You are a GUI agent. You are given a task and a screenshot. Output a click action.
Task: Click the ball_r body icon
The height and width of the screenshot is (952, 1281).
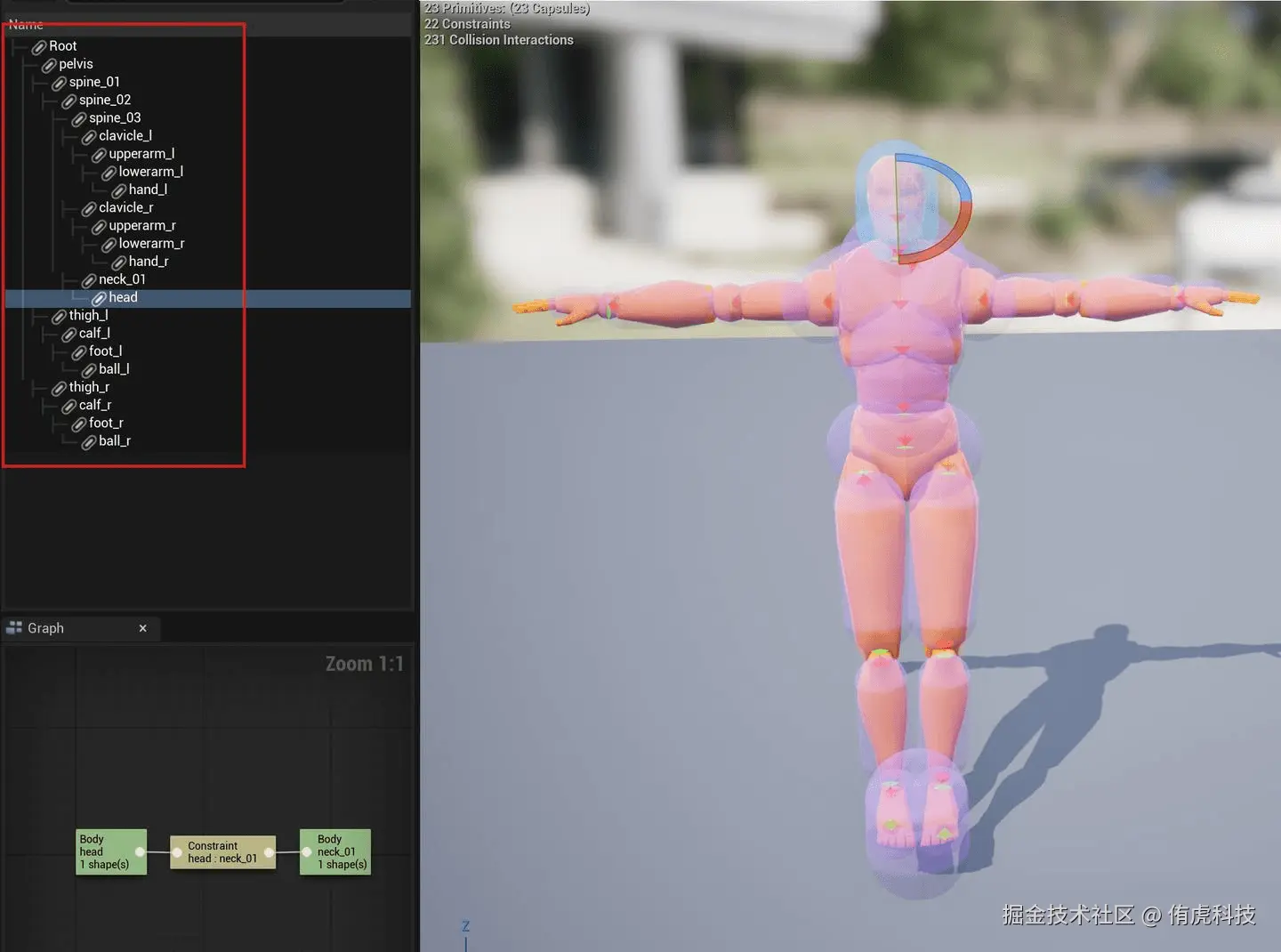tap(89, 442)
